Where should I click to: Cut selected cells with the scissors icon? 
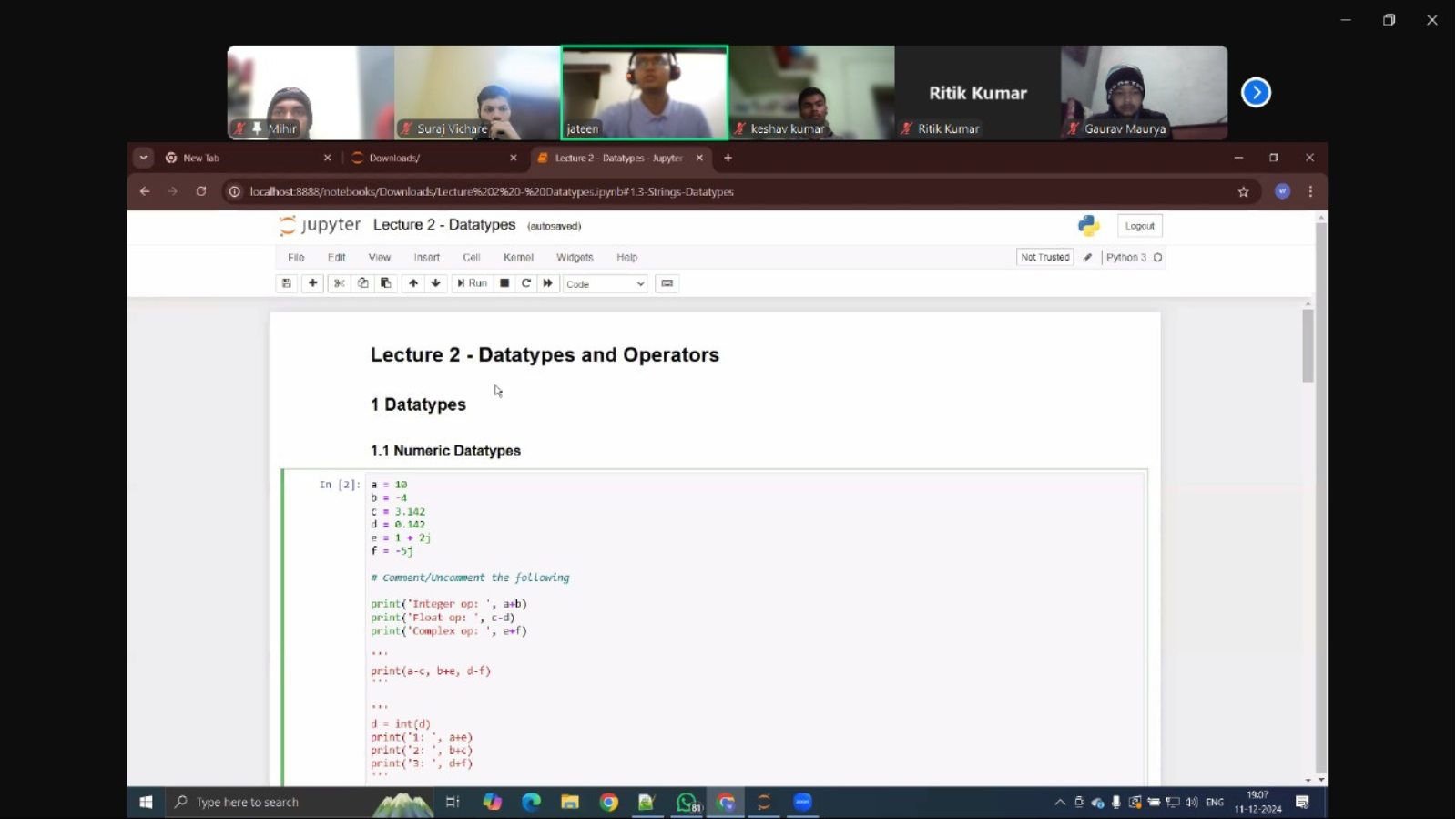pyautogui.click(x=339, y=283)
